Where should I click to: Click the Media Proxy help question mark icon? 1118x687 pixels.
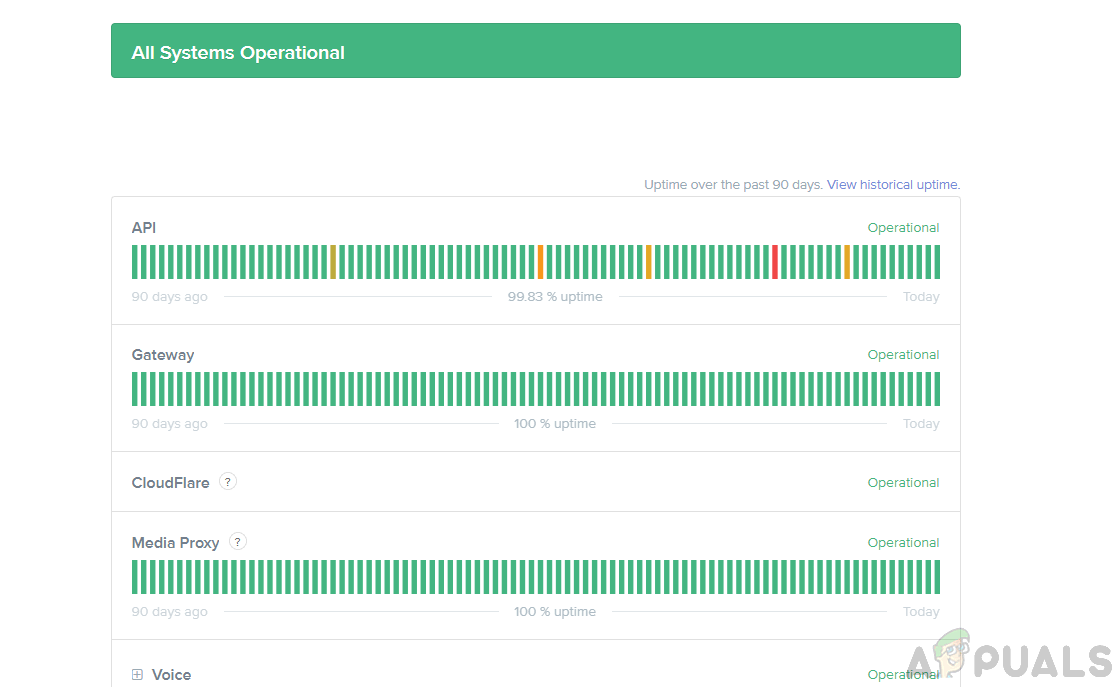tap(237, 542)
